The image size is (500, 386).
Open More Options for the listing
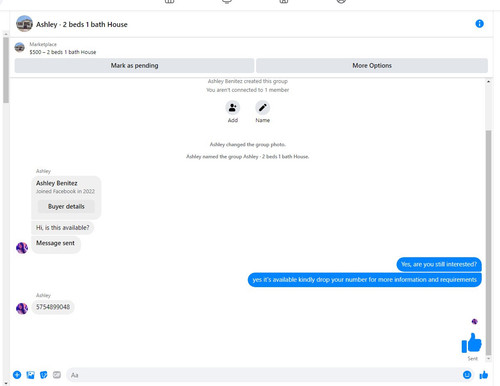[372, 65]
